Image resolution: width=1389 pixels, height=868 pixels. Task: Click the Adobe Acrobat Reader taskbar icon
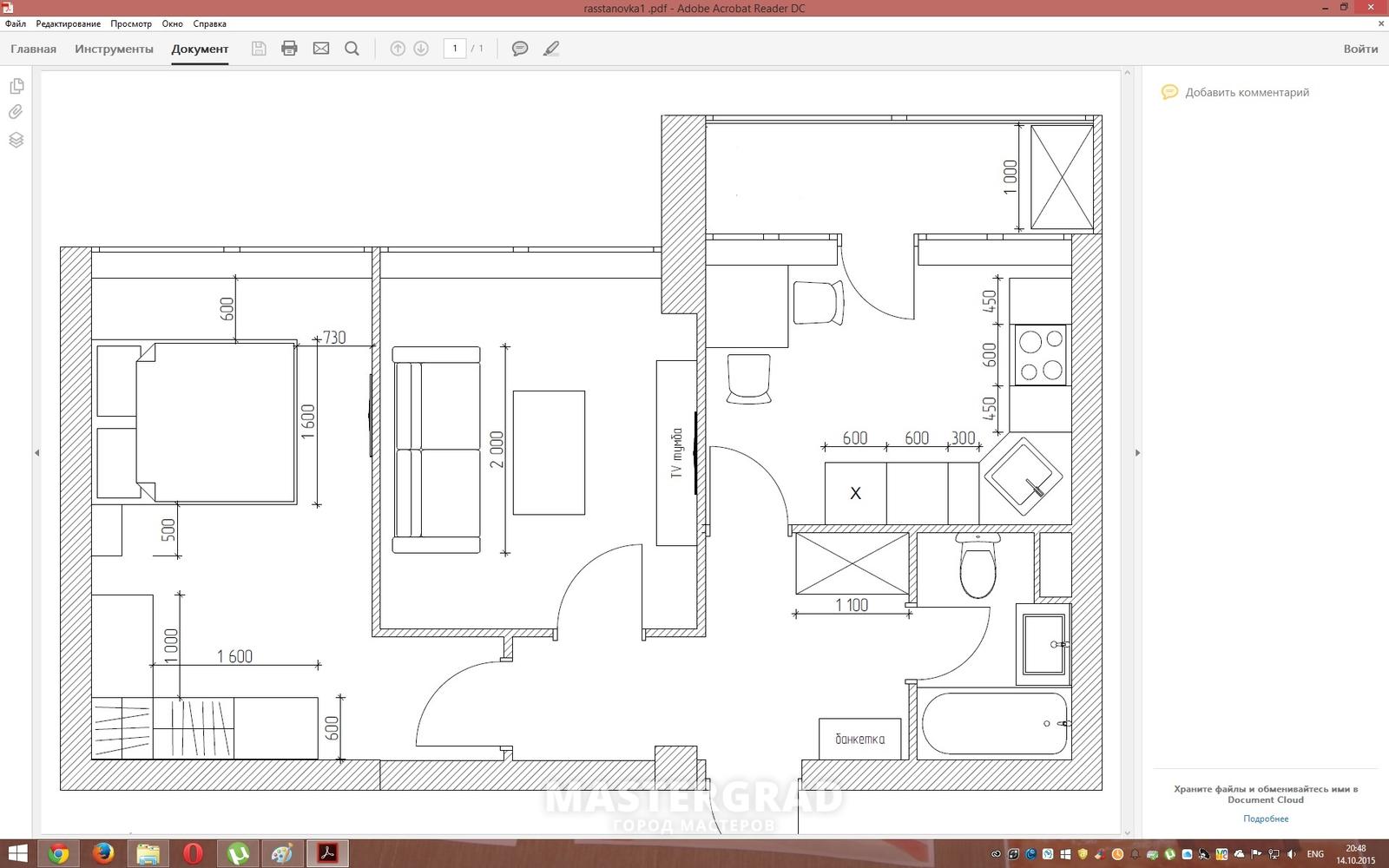[327, 854]
